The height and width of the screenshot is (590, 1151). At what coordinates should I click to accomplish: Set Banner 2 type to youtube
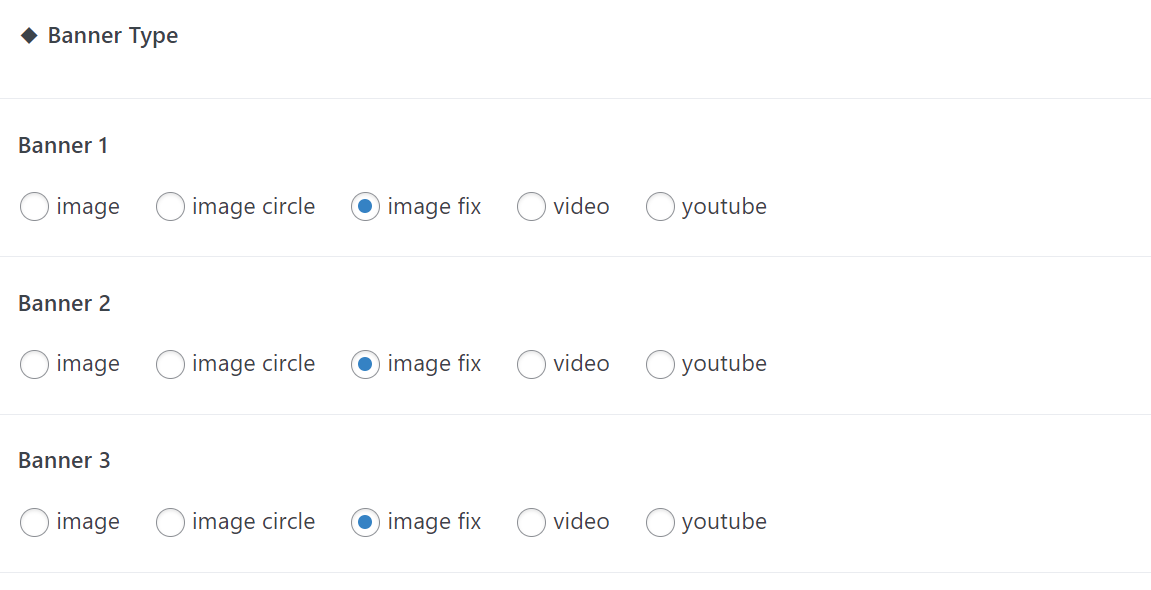pyautogui.click(x=660, y=364)
